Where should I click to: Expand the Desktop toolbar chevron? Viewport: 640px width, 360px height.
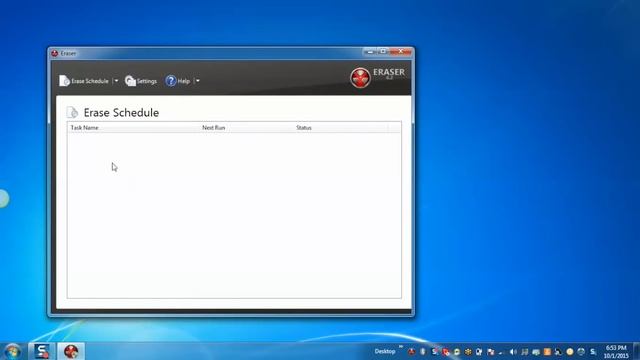click(401, 347)
